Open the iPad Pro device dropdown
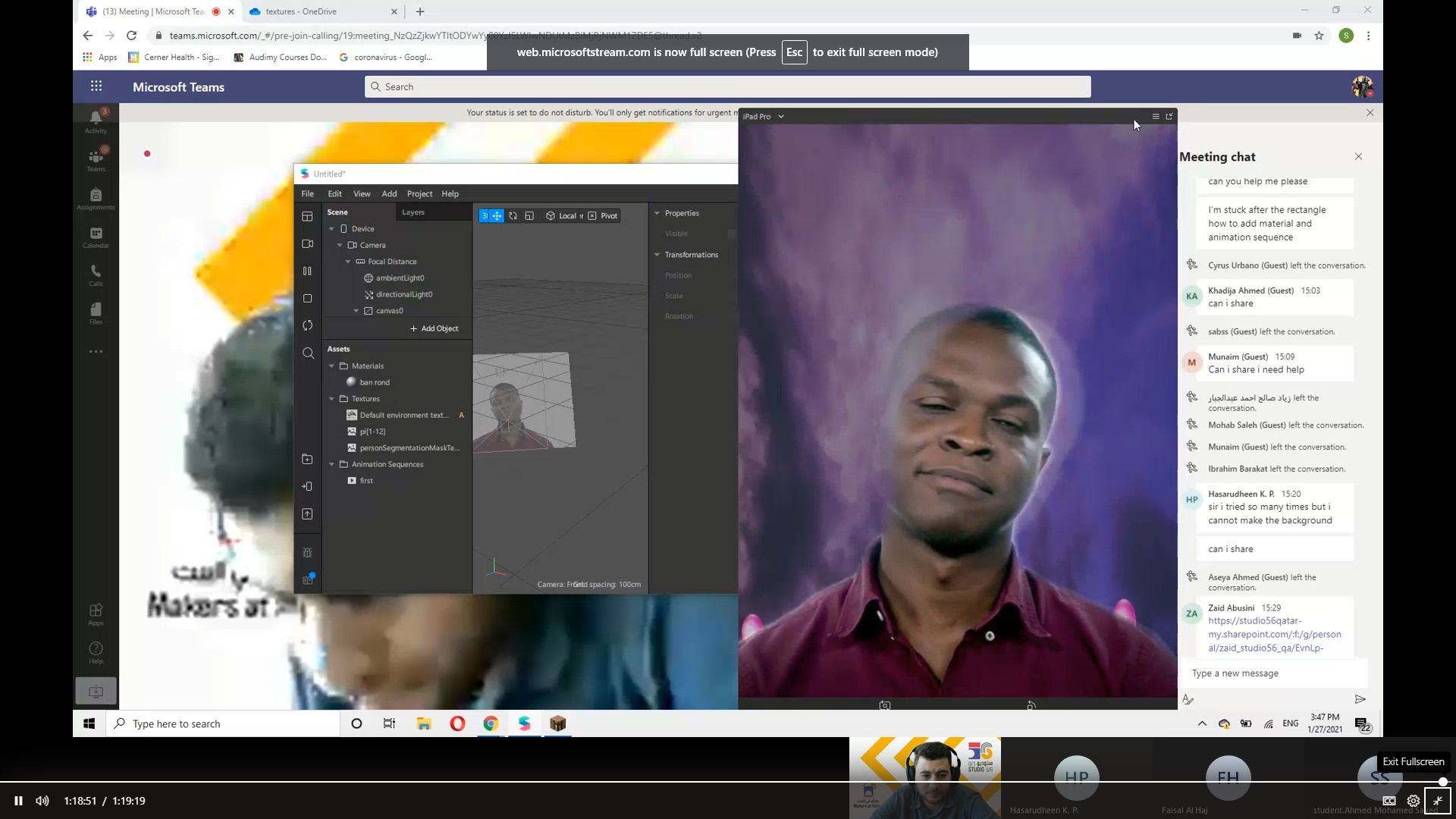The width and height of the screenshot is (1456, 819). (764, 117)
